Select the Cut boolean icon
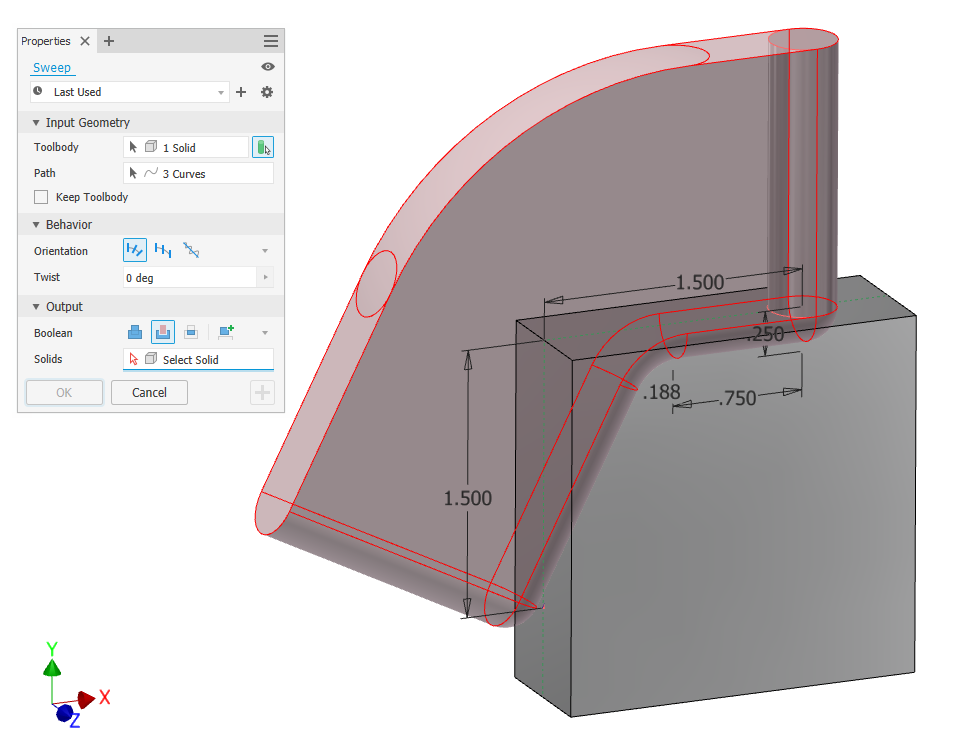 pyautogui.click(x=163, y=332)
